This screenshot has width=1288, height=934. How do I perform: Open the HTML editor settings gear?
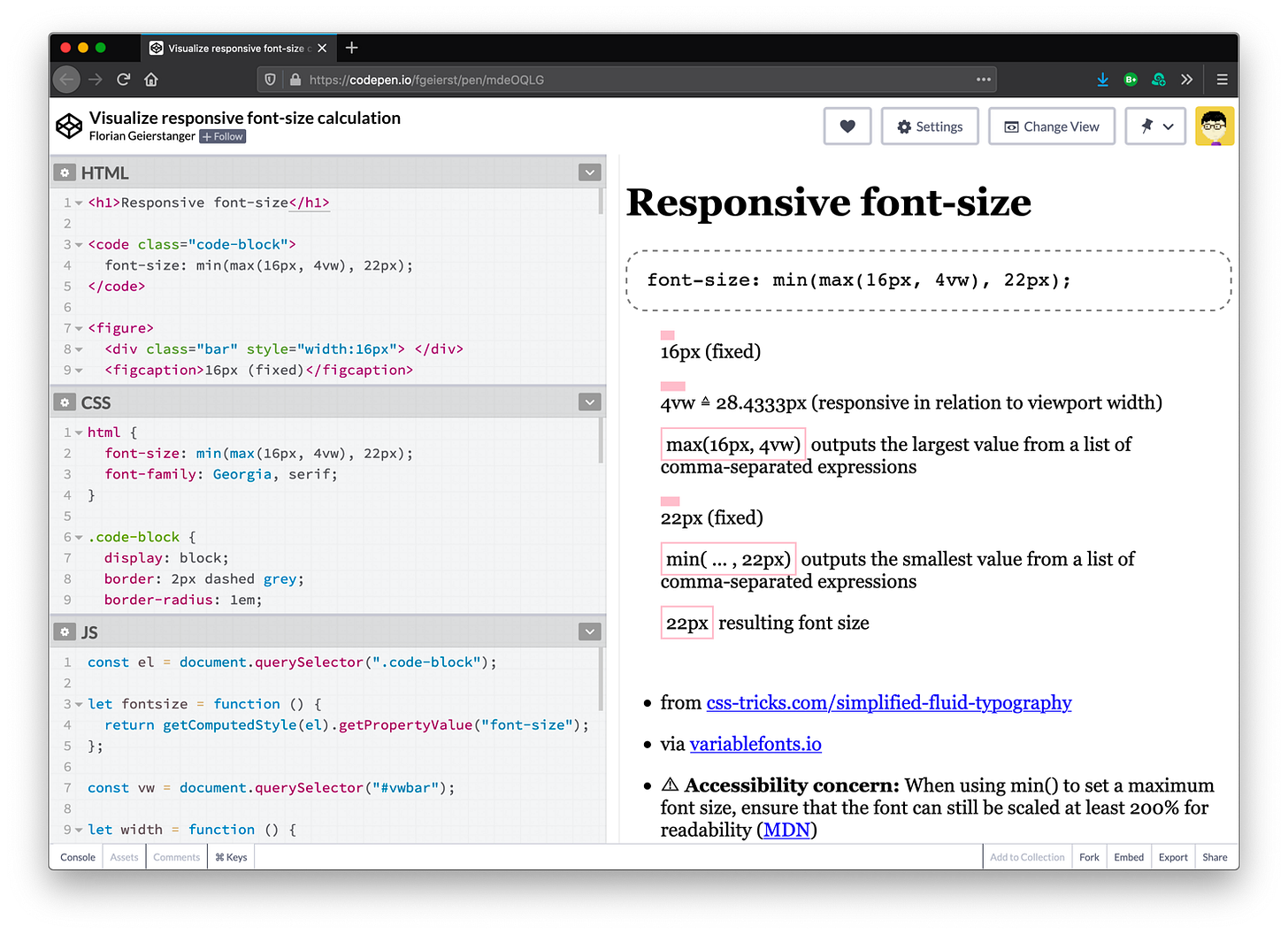tap(65, 173)
